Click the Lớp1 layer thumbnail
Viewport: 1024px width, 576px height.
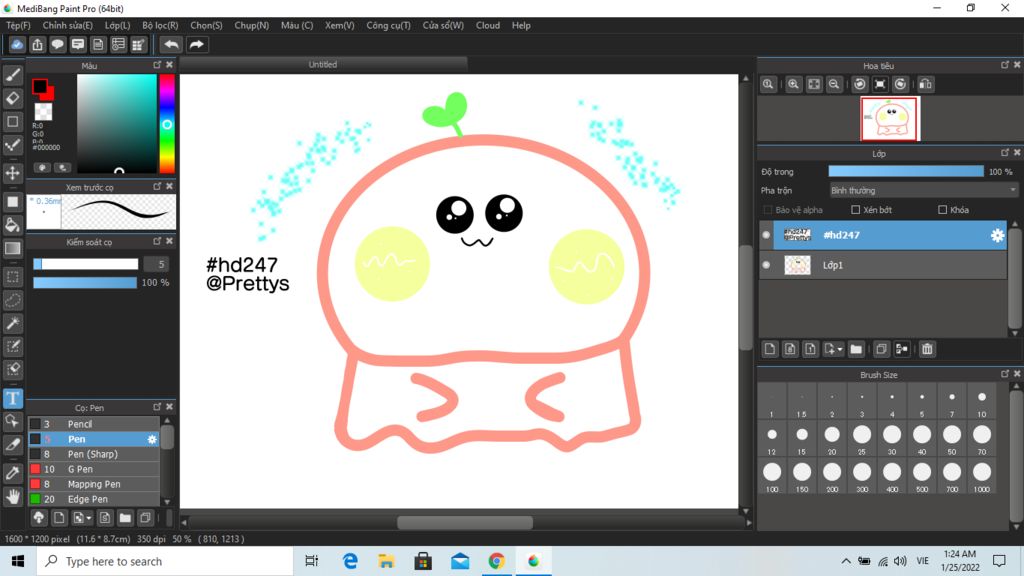pos(797,265)
